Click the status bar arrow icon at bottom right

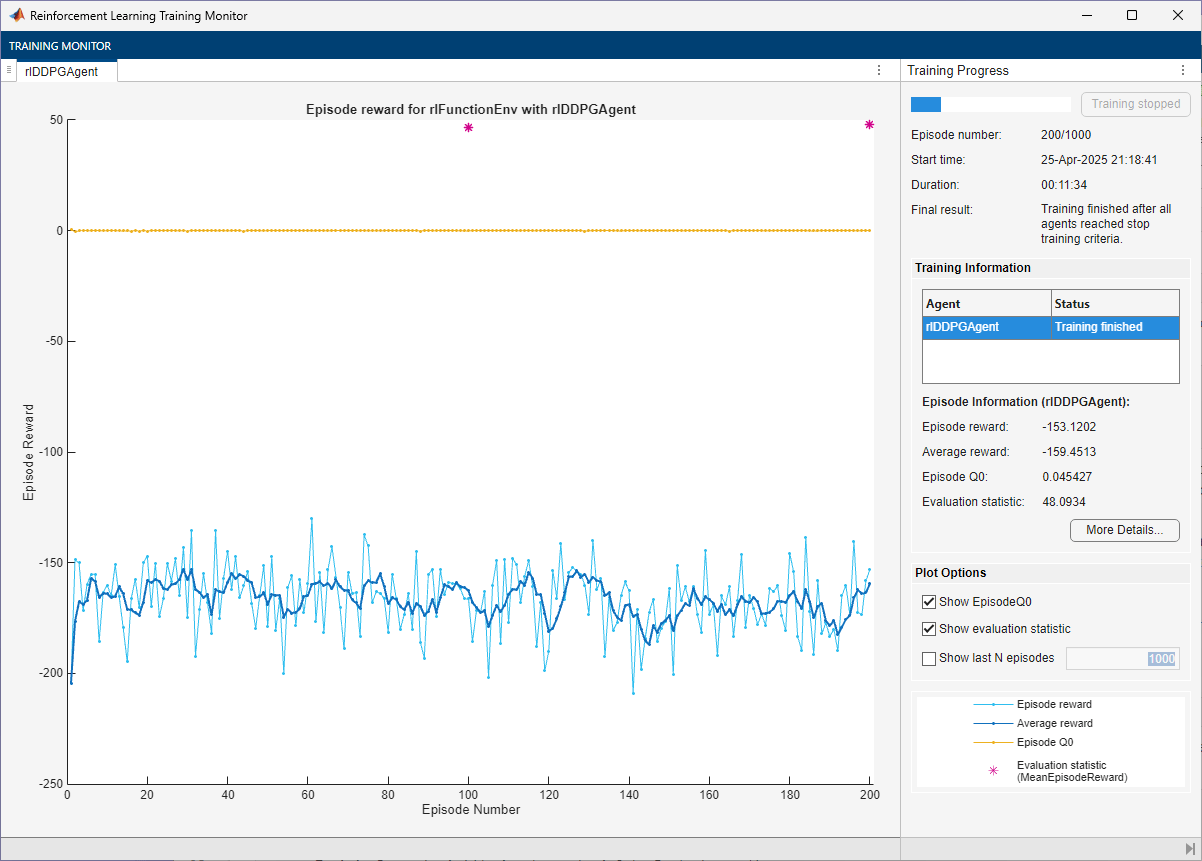coord(1190,848)
